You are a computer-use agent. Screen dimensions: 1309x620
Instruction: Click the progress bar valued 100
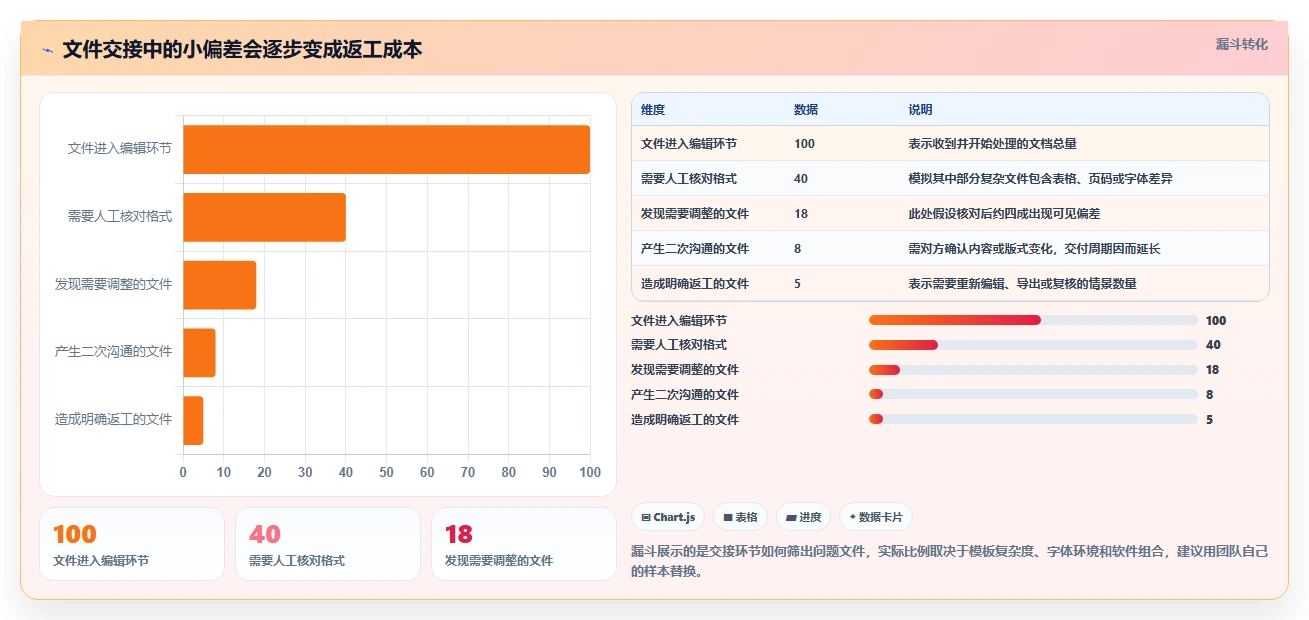tap(1033, 320)
